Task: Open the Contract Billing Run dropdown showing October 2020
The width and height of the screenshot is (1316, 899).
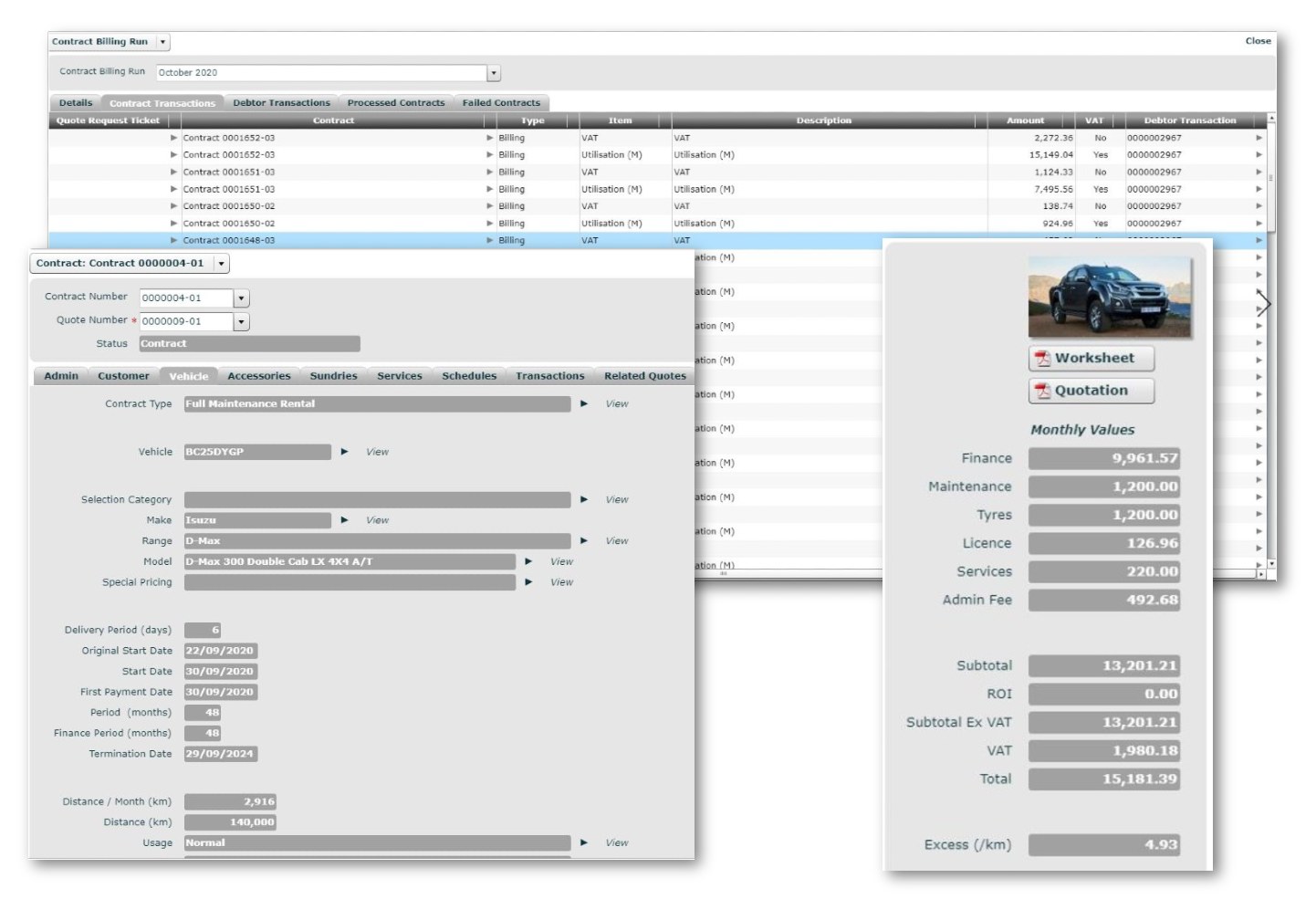Action: tap(494, 72)
